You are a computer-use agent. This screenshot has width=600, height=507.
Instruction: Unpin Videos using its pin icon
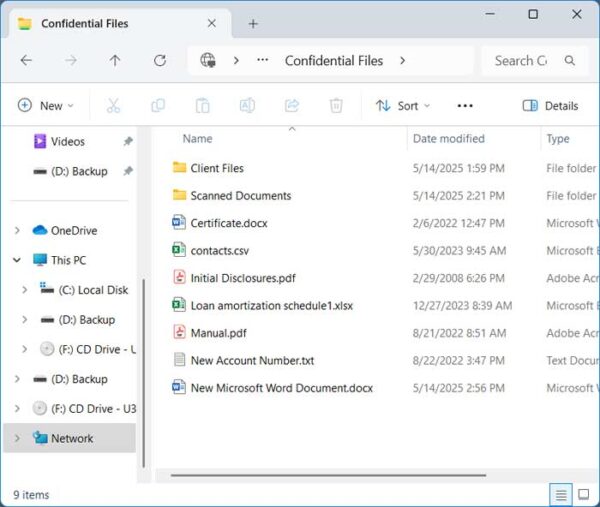[x=128, y=142]
